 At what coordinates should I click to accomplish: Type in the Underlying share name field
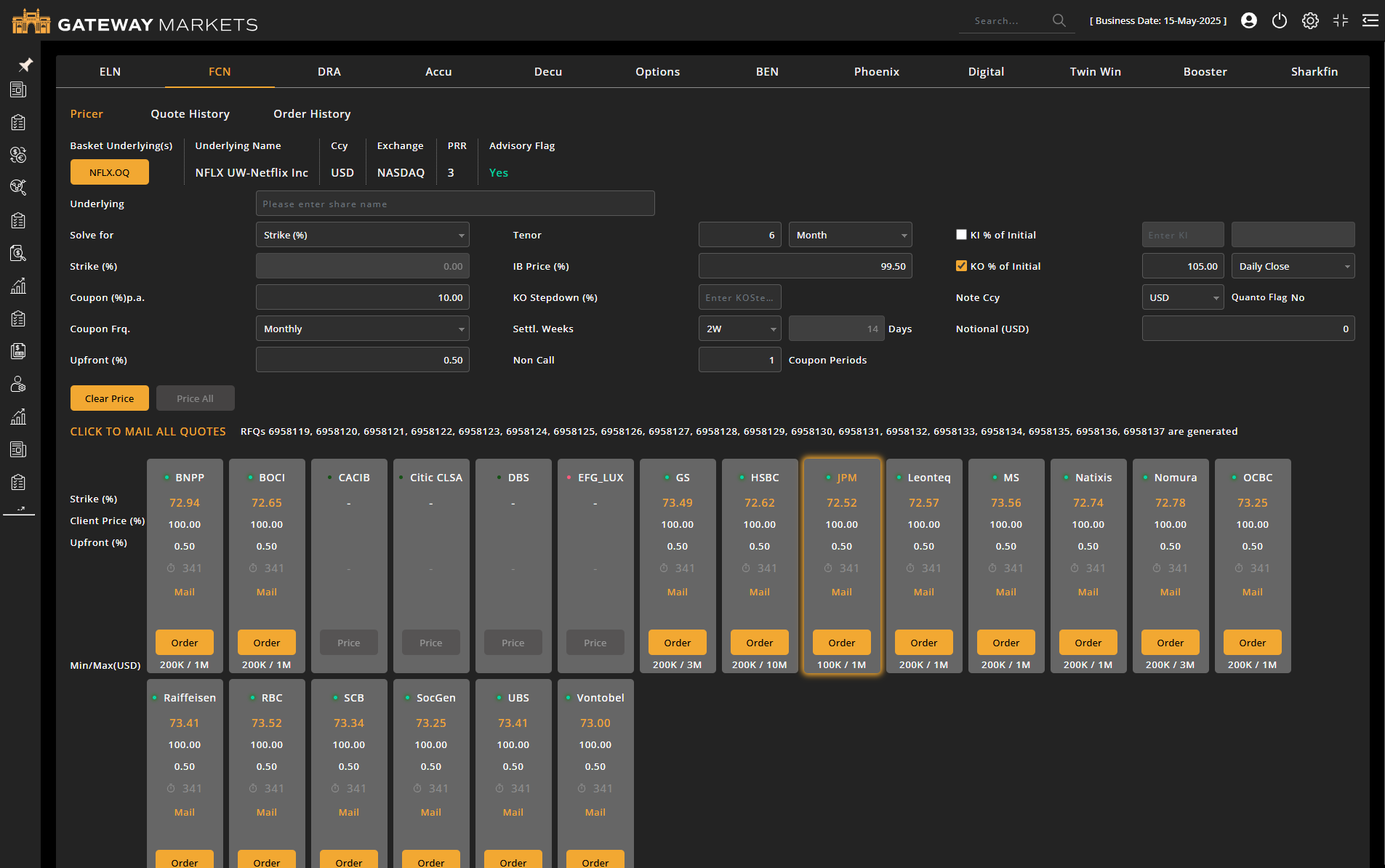pos(454,203)
